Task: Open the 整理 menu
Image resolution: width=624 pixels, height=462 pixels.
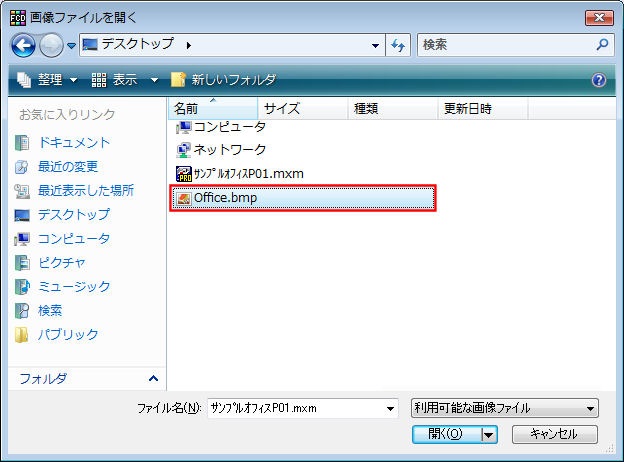Action: click(x=48, y=80)
